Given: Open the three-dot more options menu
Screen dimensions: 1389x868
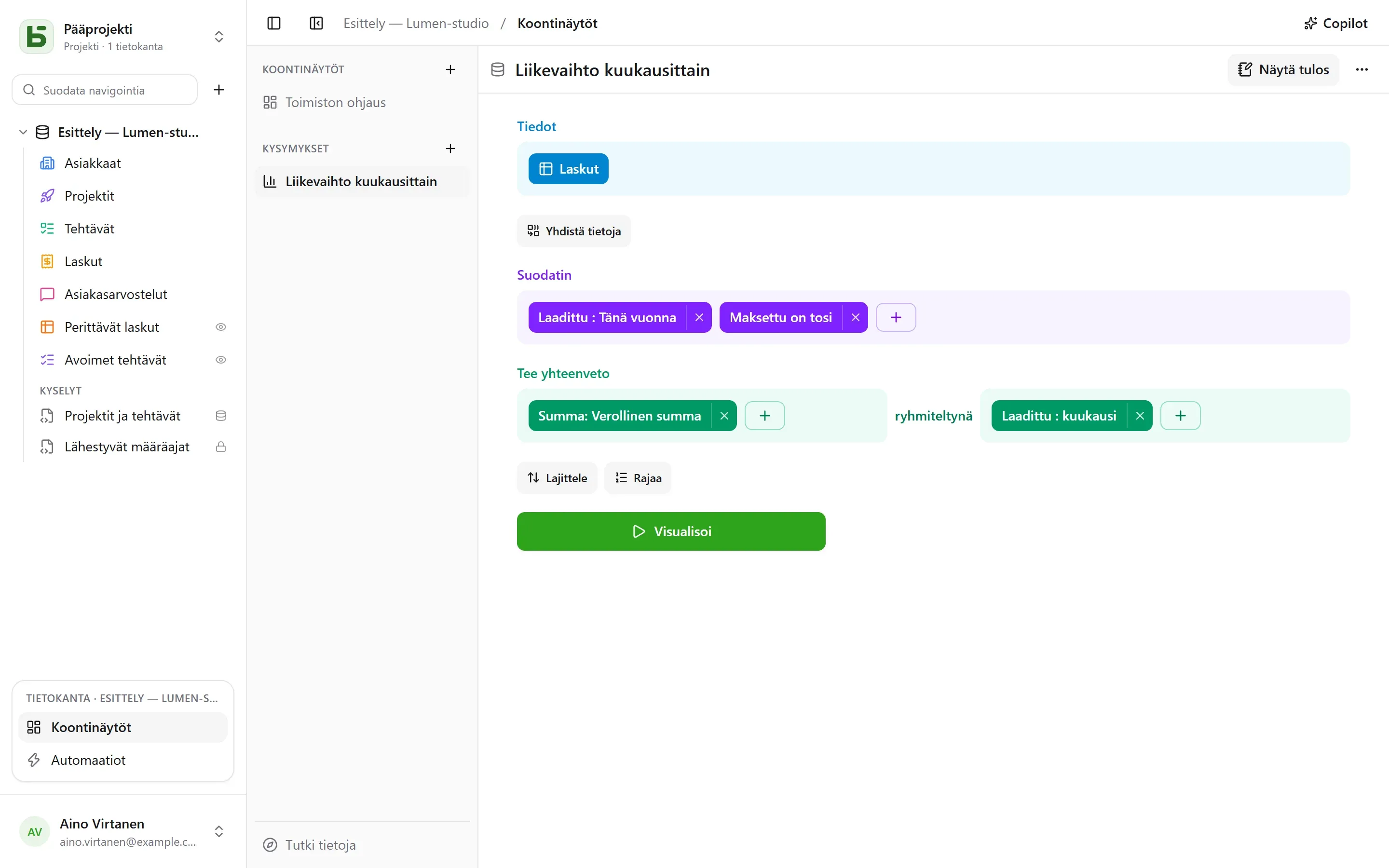Looking at the screenshot, I should tap(1362, 69).
